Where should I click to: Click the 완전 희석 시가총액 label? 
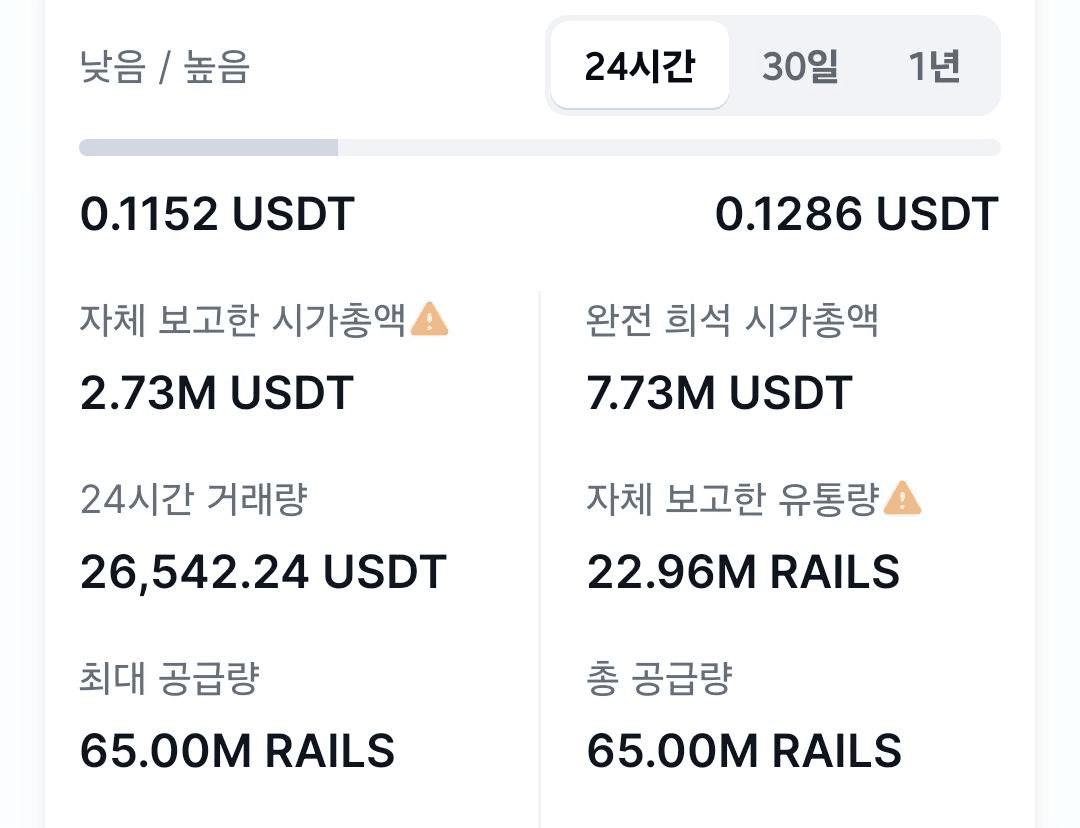(x=732, y=320)
